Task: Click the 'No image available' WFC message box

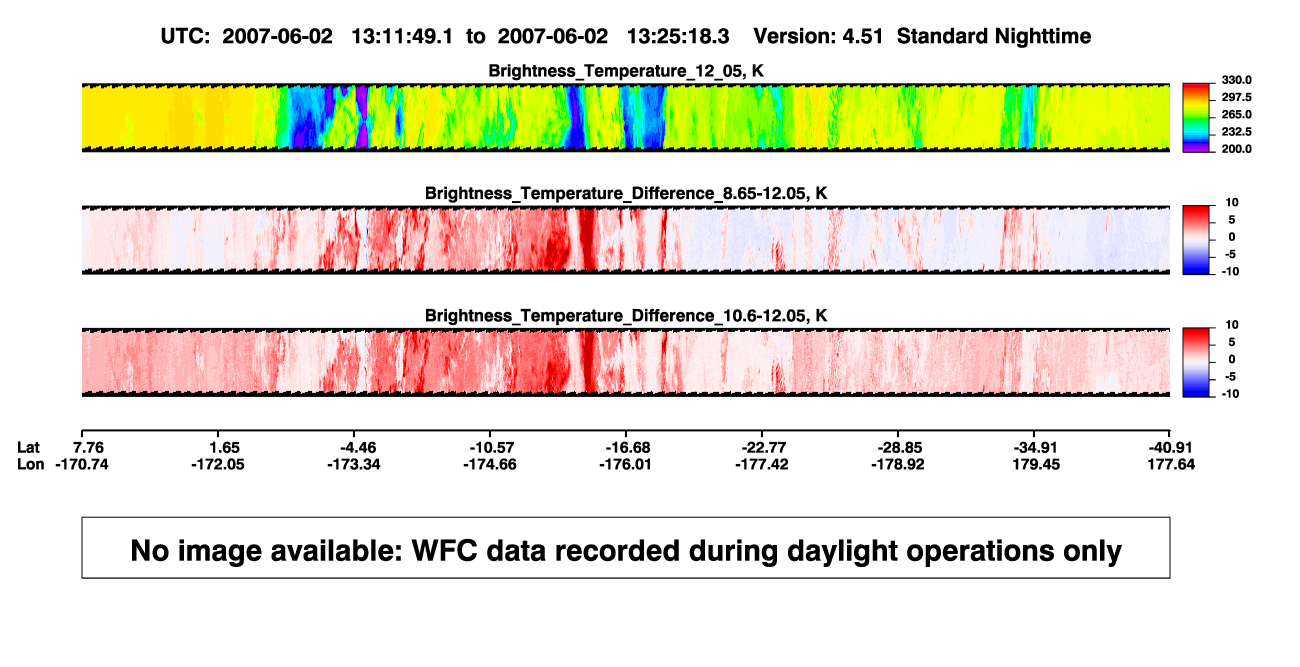Action: click(x=626, y=547)
